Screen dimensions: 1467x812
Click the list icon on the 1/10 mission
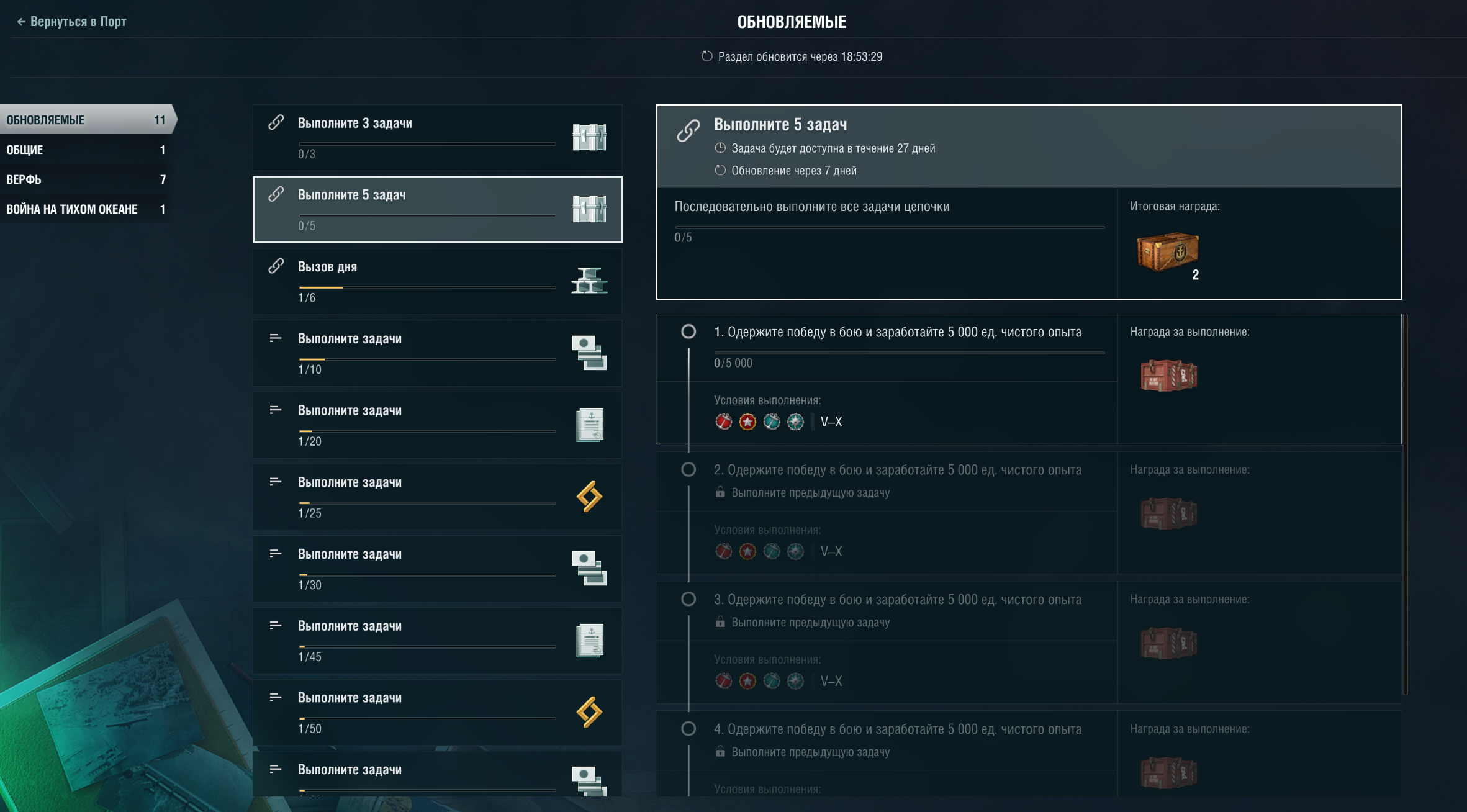click(276, 338)
